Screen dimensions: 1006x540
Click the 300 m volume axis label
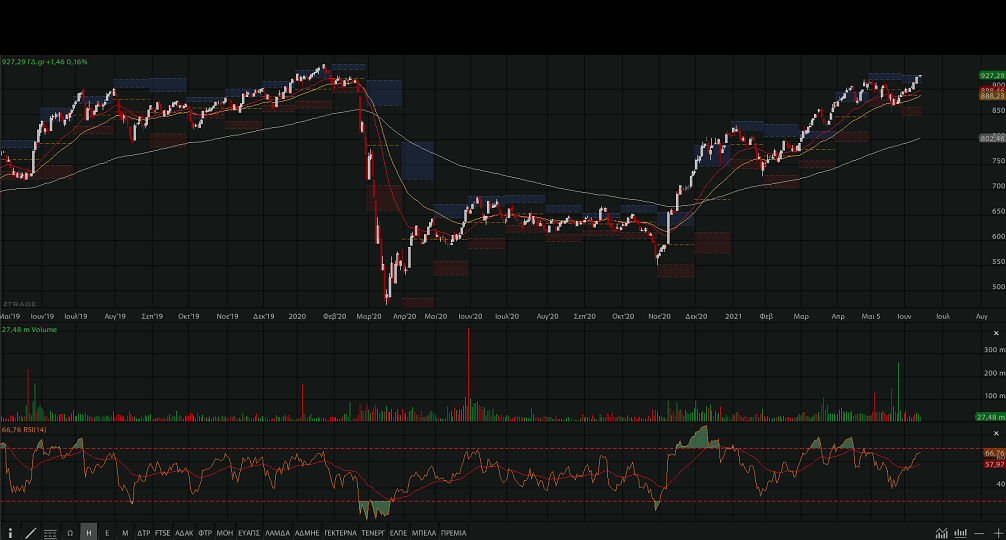994,350
